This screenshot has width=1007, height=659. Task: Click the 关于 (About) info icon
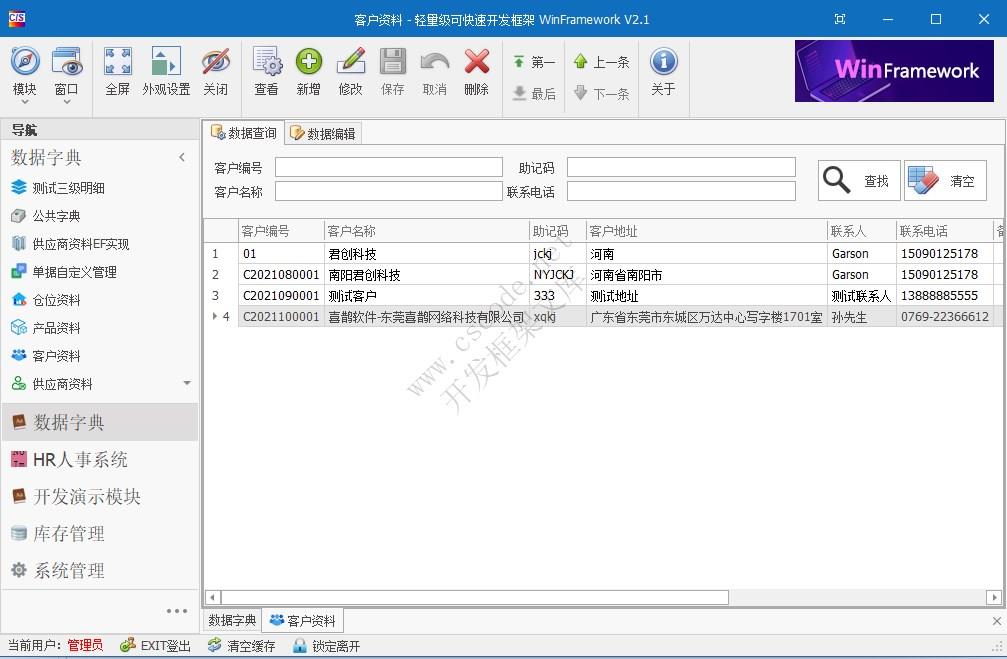(665, 70)
